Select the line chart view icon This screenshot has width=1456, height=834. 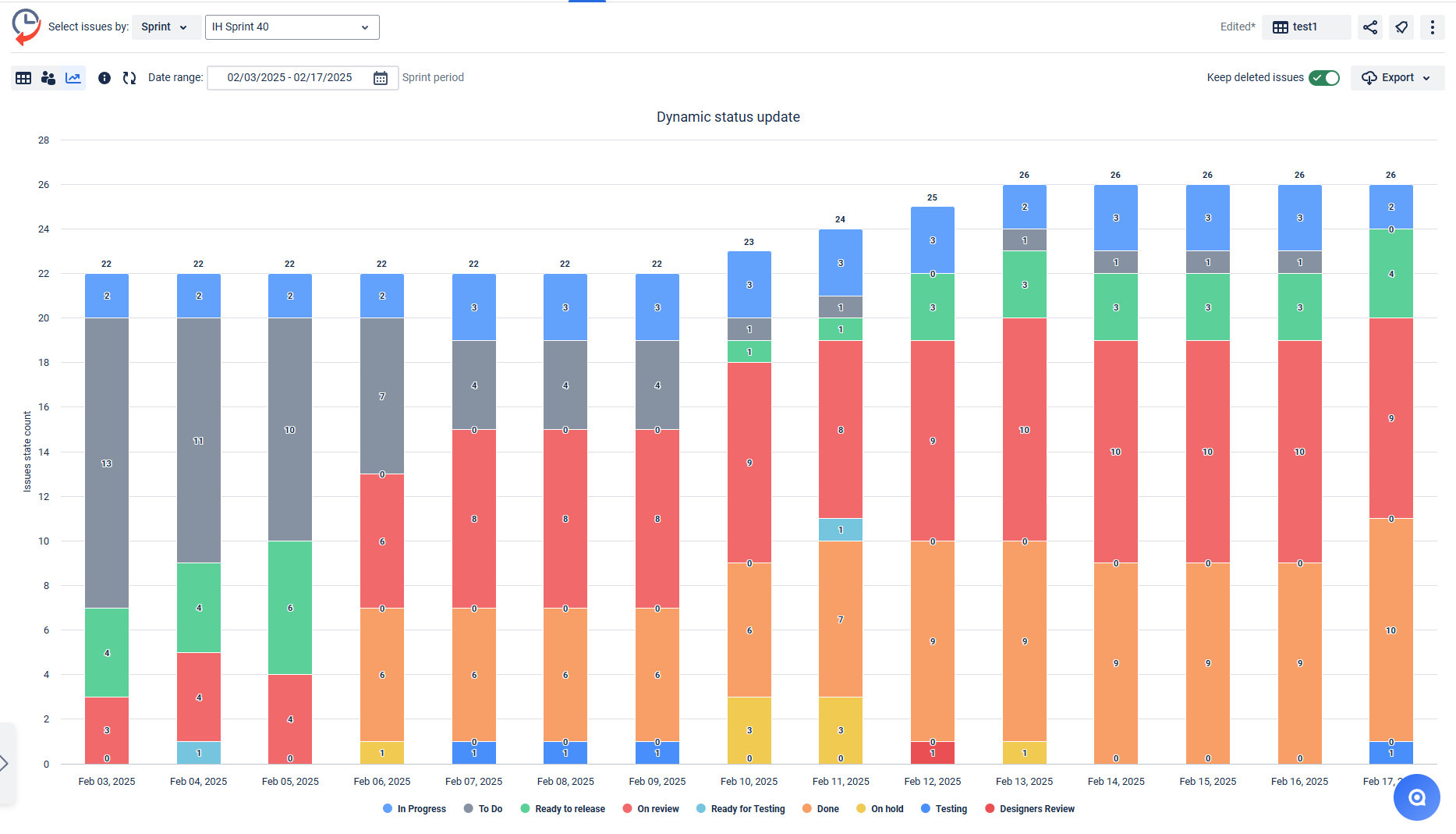73,78
